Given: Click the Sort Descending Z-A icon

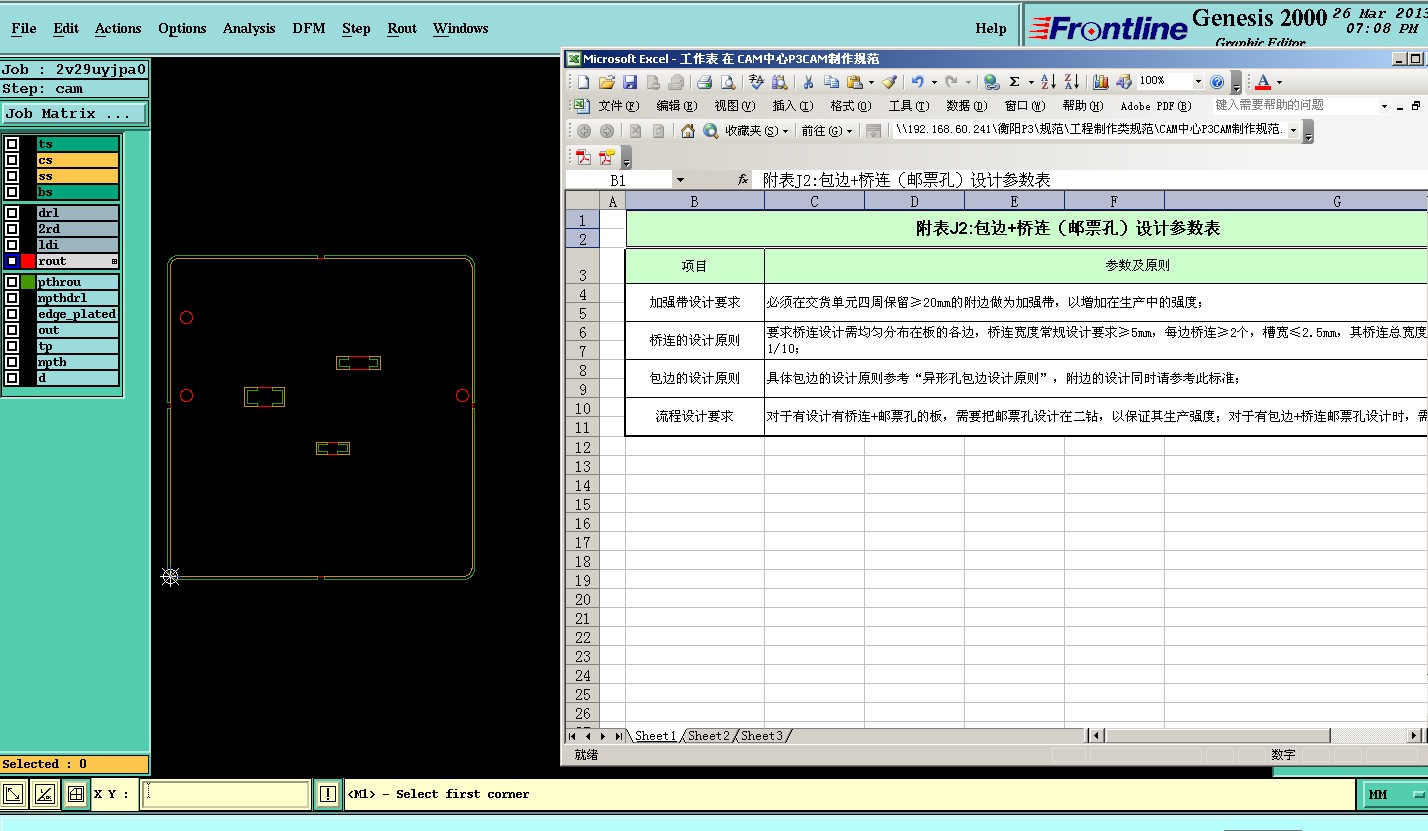Looking at the screenshot, I should tap(1071, 82).
